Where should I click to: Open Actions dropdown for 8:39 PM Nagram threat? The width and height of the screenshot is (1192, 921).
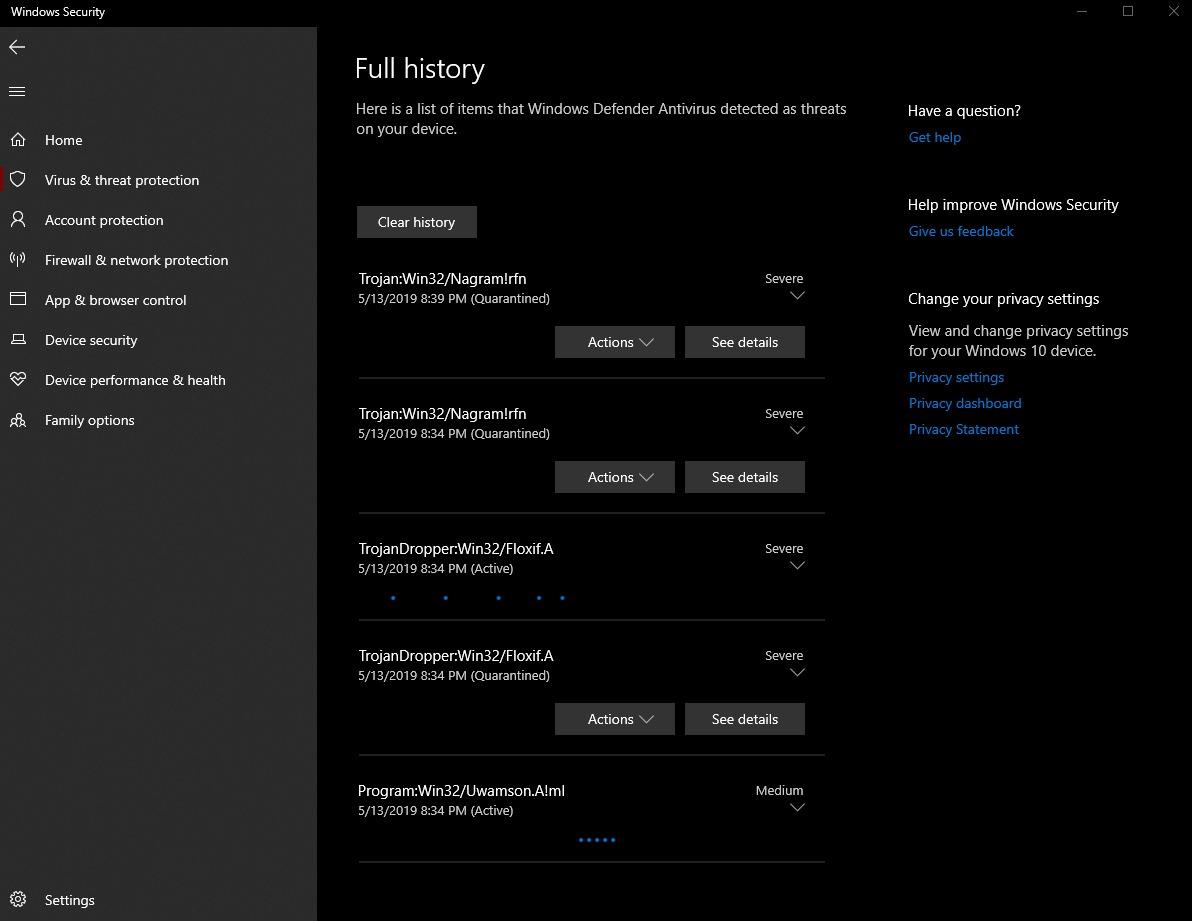[x=614, y=342]
